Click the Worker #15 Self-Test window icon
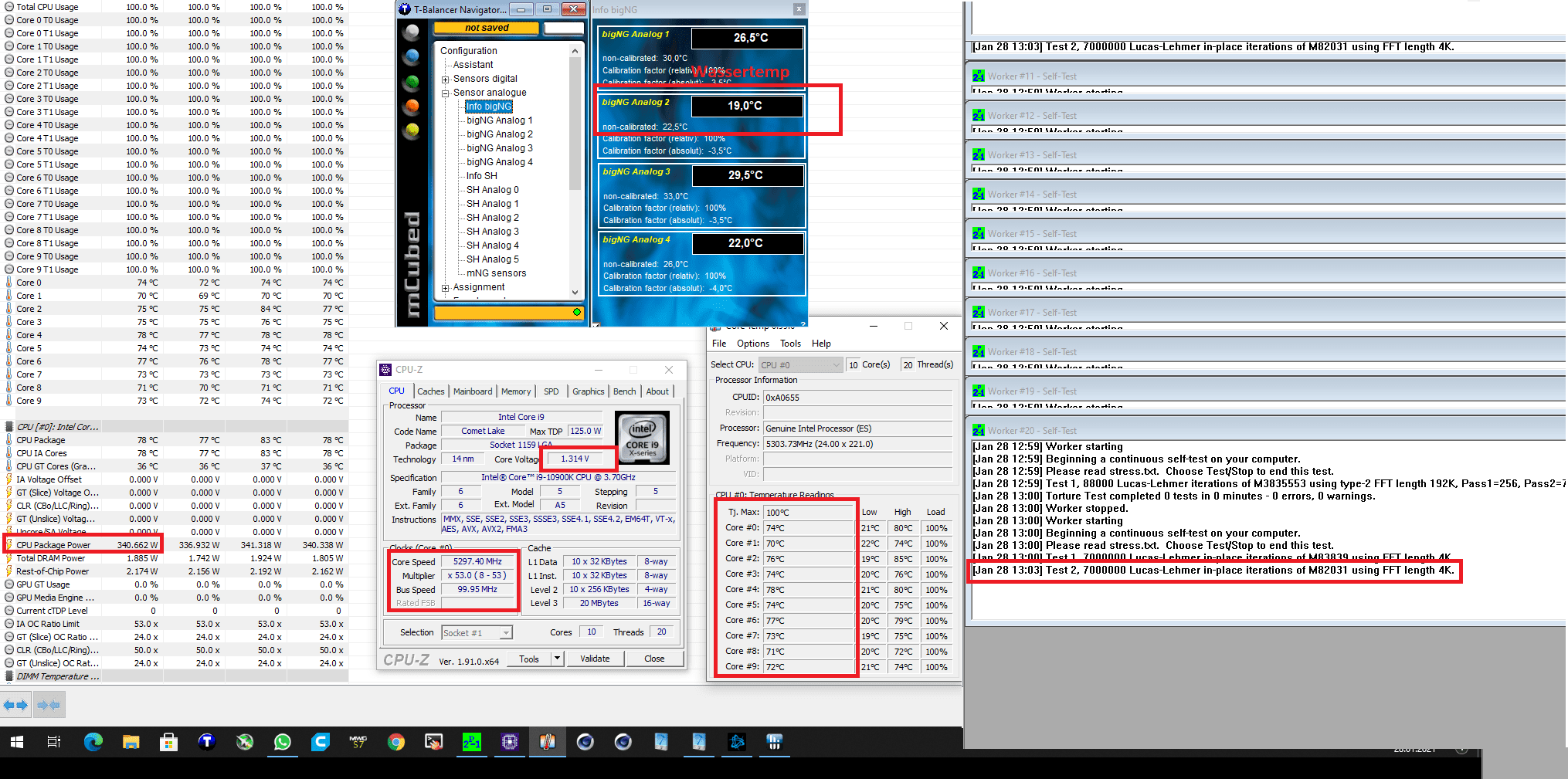1568x779 pixels. point(979,233)
